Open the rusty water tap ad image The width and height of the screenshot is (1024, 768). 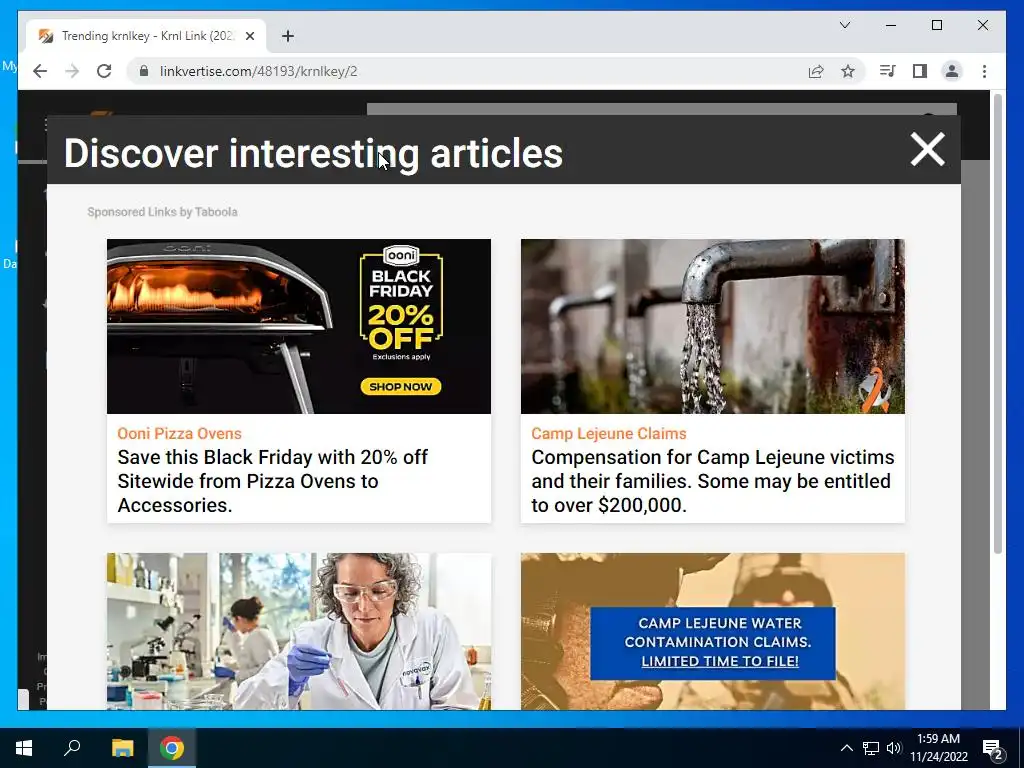click(712, 326)
